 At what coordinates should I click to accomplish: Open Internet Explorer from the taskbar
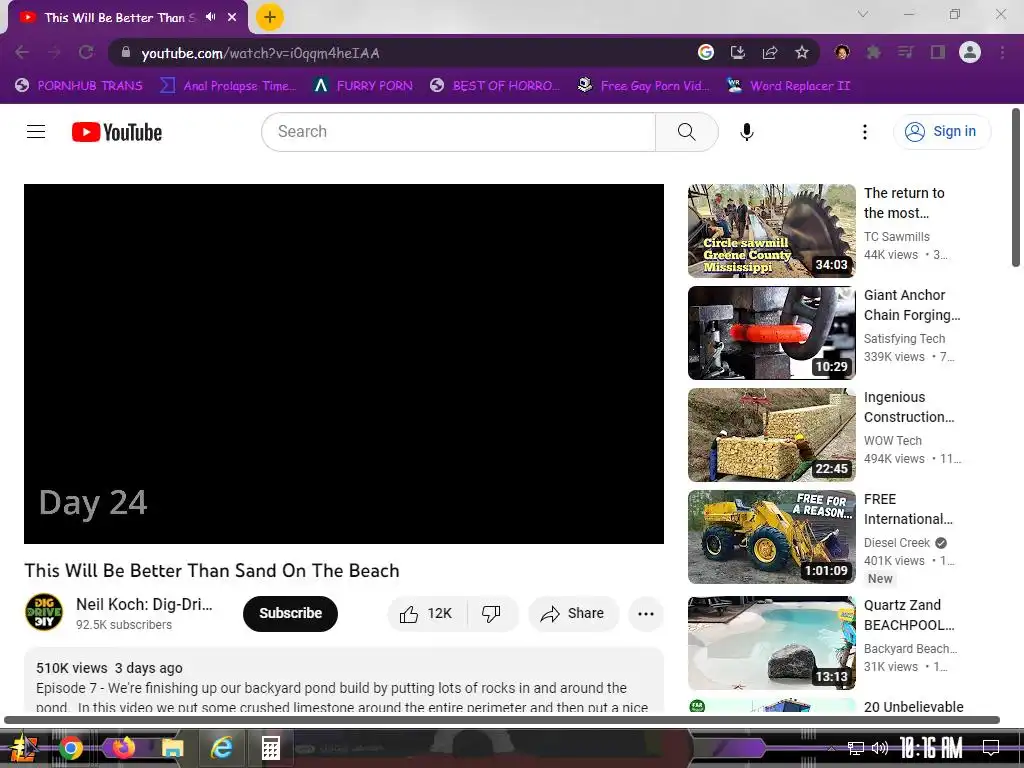(221, 748)
